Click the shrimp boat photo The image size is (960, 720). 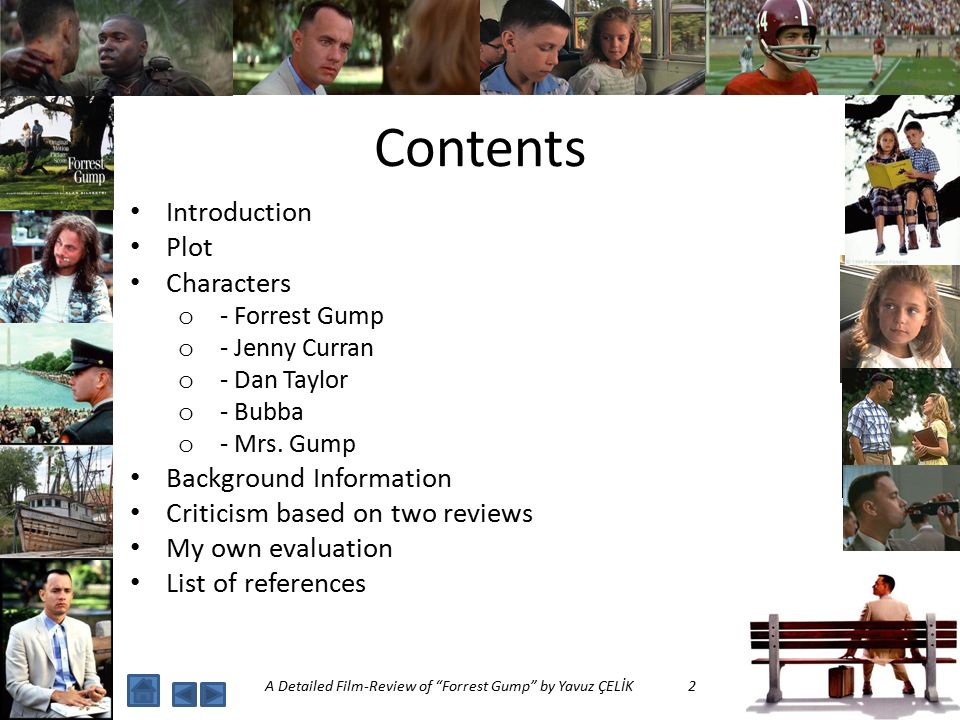pos(56,501)
